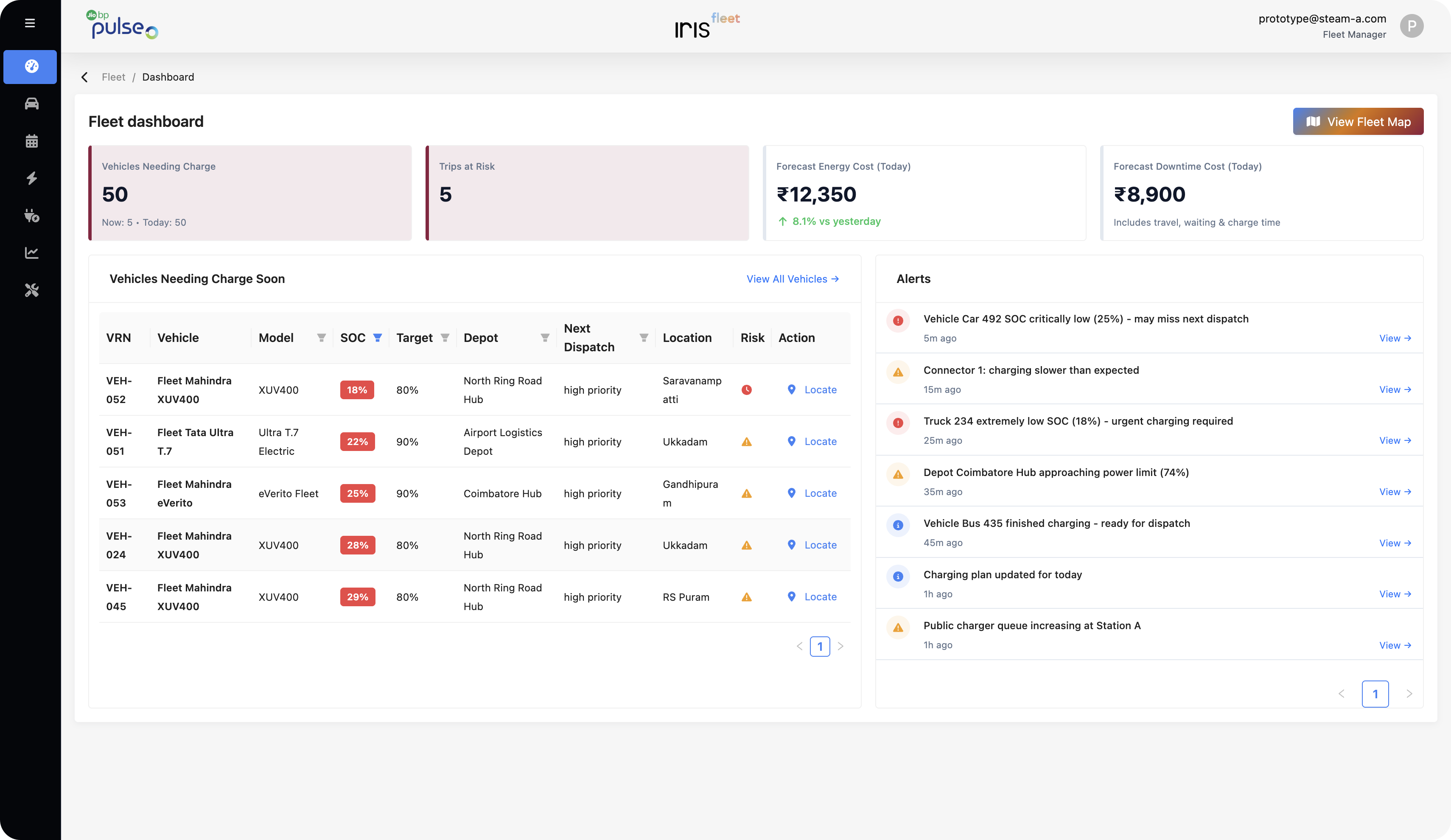Select the dashboard gauge sidebar icon
The image size is (1451, 840).
click(31, 67)
